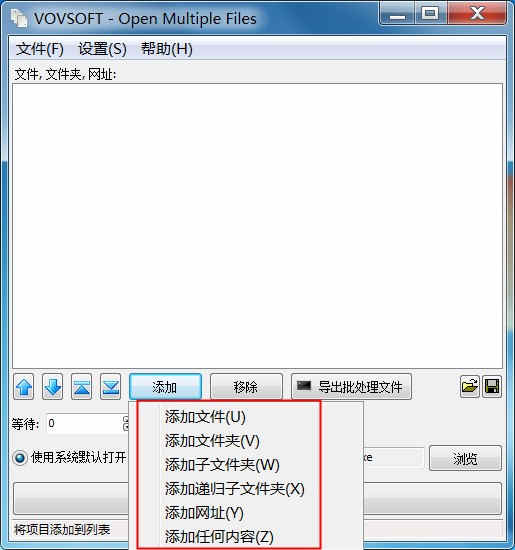Click the 移除 button
515x550 pixels.
(x=246, y=387)
